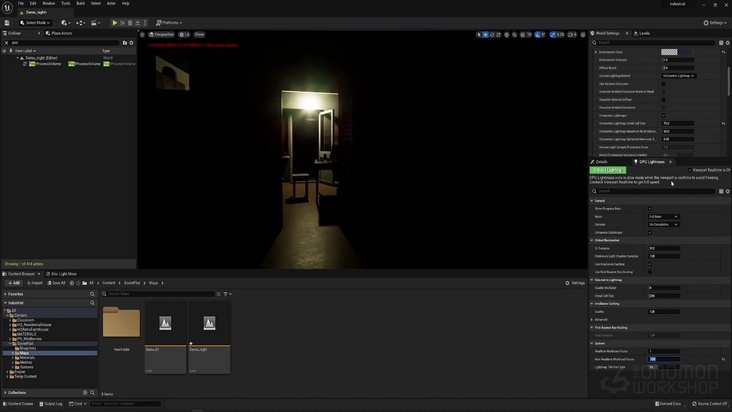Click Outliner add folder icon
This screenshot has height=412, width=732.
(x=125, y=42)
